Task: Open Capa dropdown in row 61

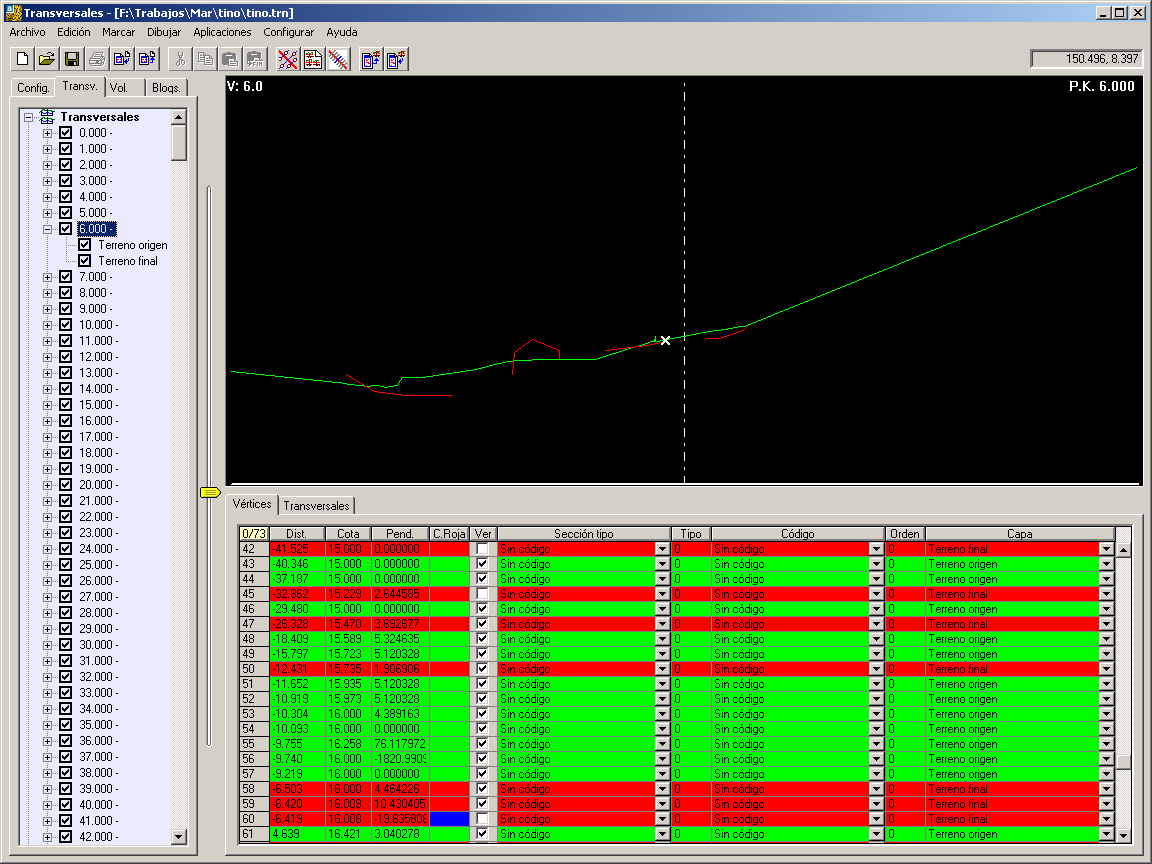Action: [1106, 834]
